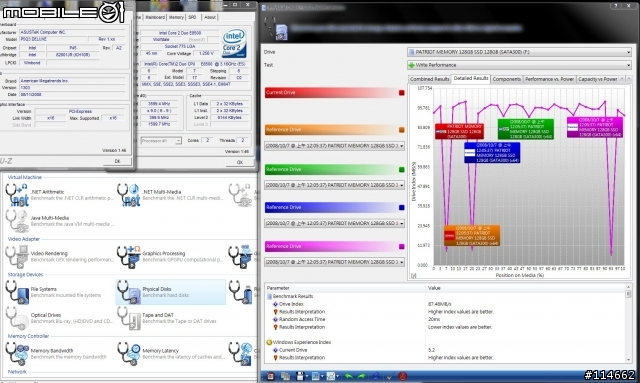Open the .NET Multi-Media benchmark icon

click(x=129, y=195)
